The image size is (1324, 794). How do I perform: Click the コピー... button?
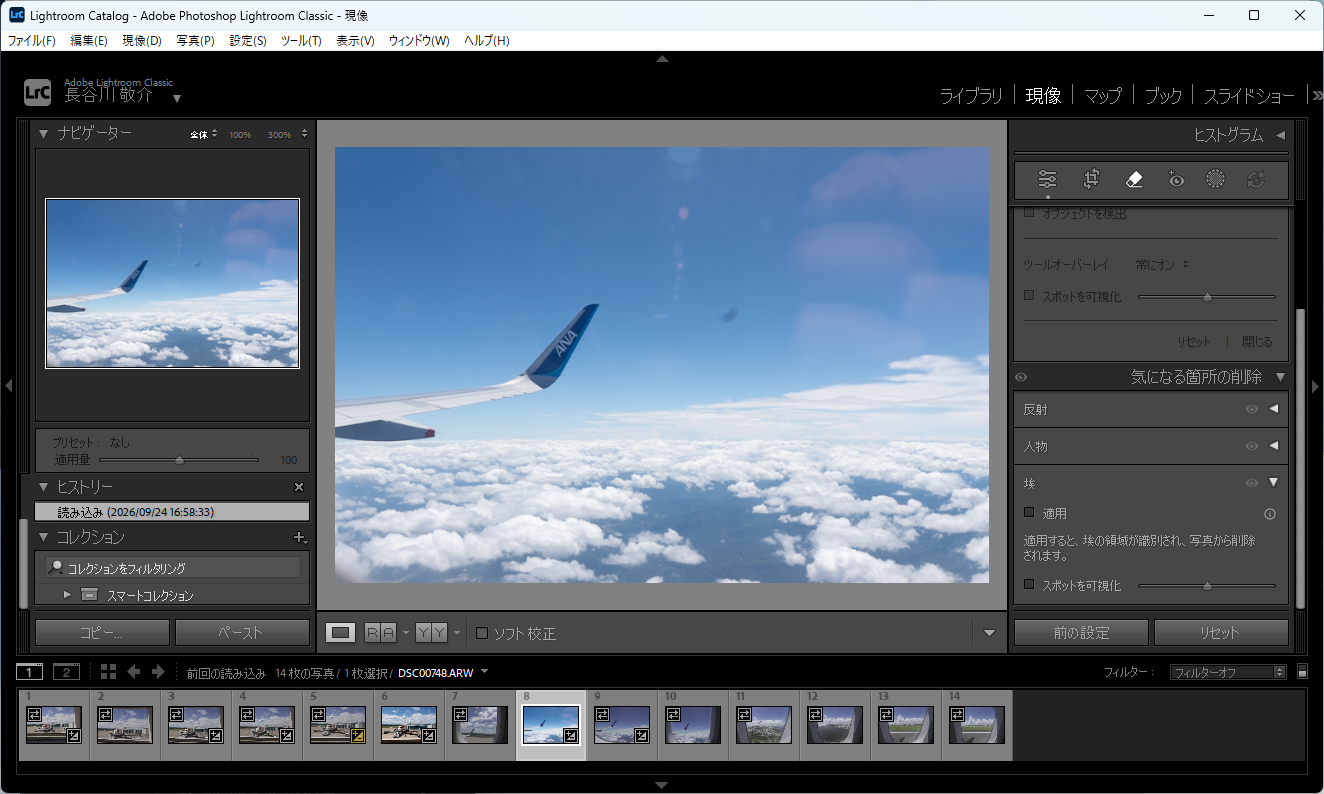(102, 633)
